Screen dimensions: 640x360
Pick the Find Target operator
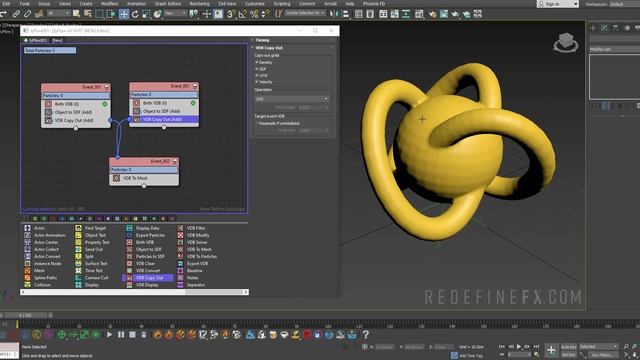click(x=91, y=228)
